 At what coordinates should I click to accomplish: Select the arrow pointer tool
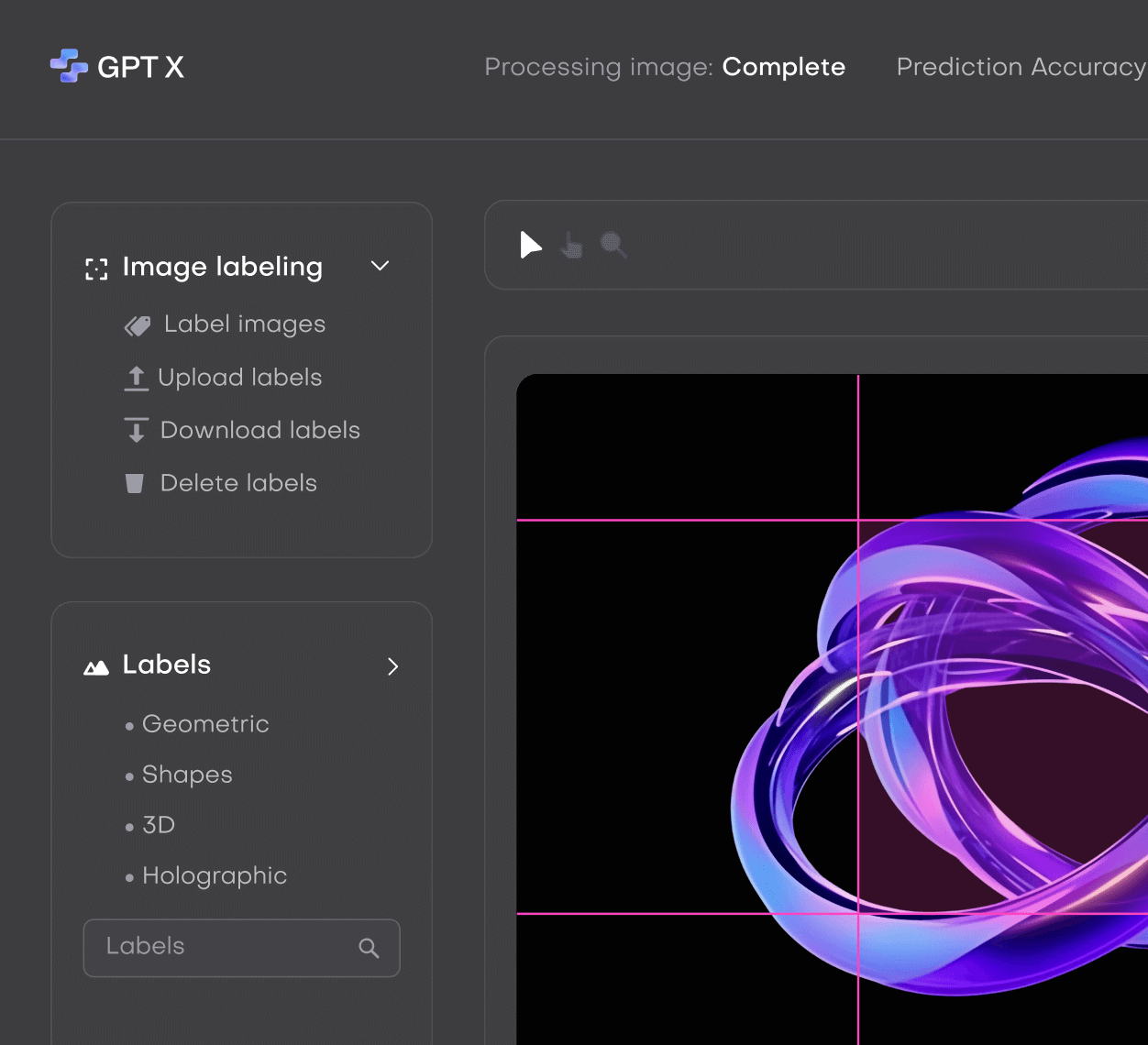tap(530, 245)
